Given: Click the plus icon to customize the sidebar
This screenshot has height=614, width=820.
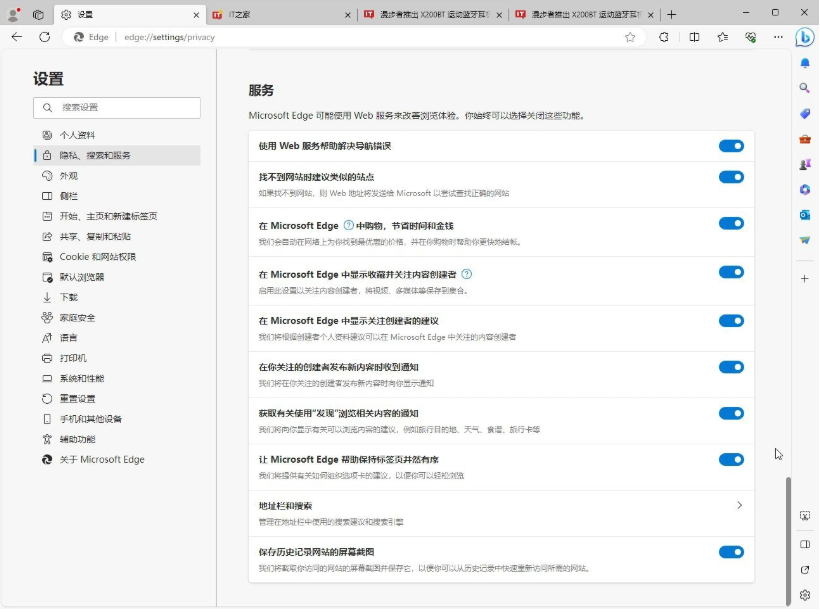Looking at the screenshot, I should point(805,279).
